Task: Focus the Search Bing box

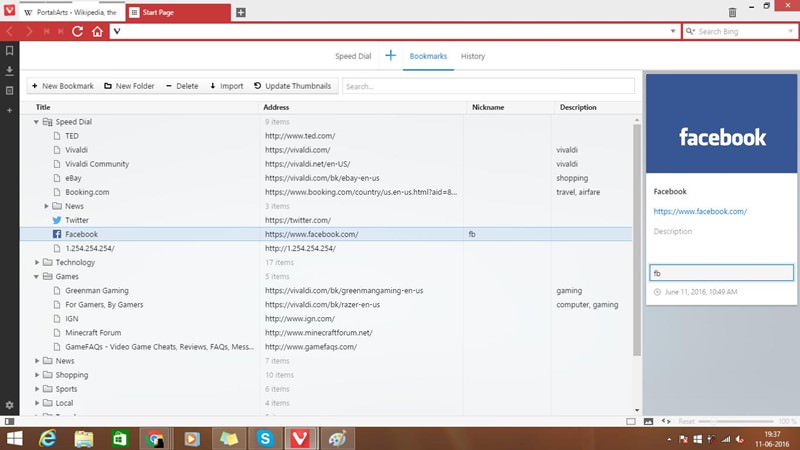Action: tap(739, 32)
